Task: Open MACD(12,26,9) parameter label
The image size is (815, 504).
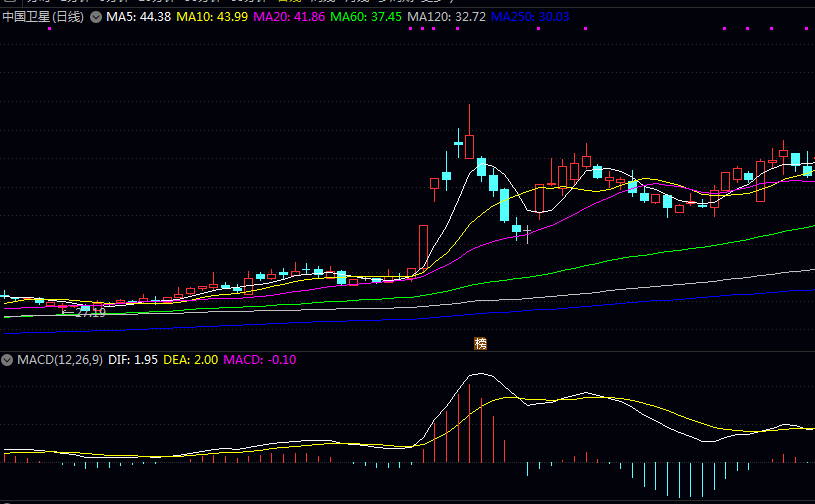Action: [57, 360]
